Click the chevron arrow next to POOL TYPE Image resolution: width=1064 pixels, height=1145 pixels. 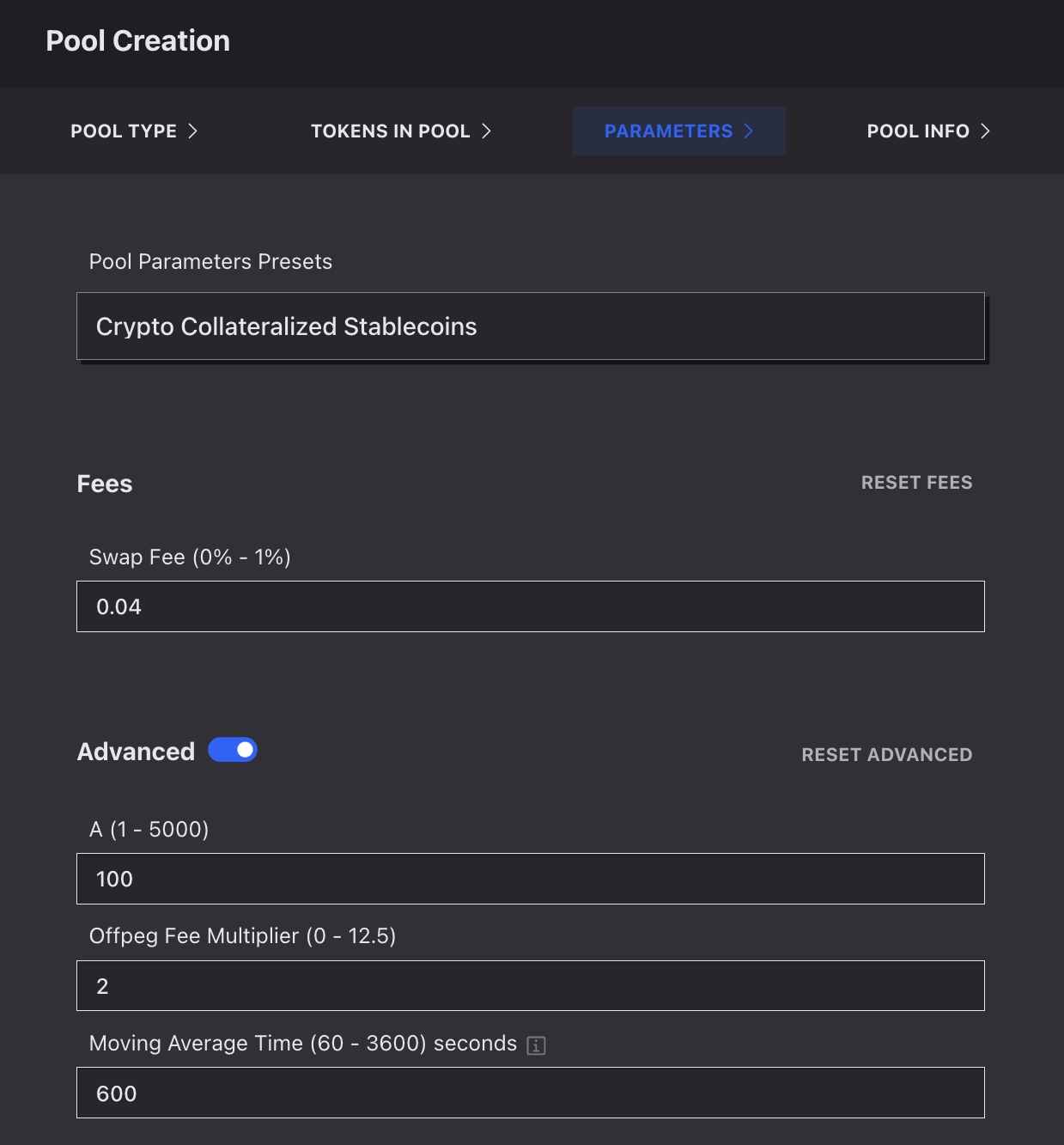coord(193,131)
